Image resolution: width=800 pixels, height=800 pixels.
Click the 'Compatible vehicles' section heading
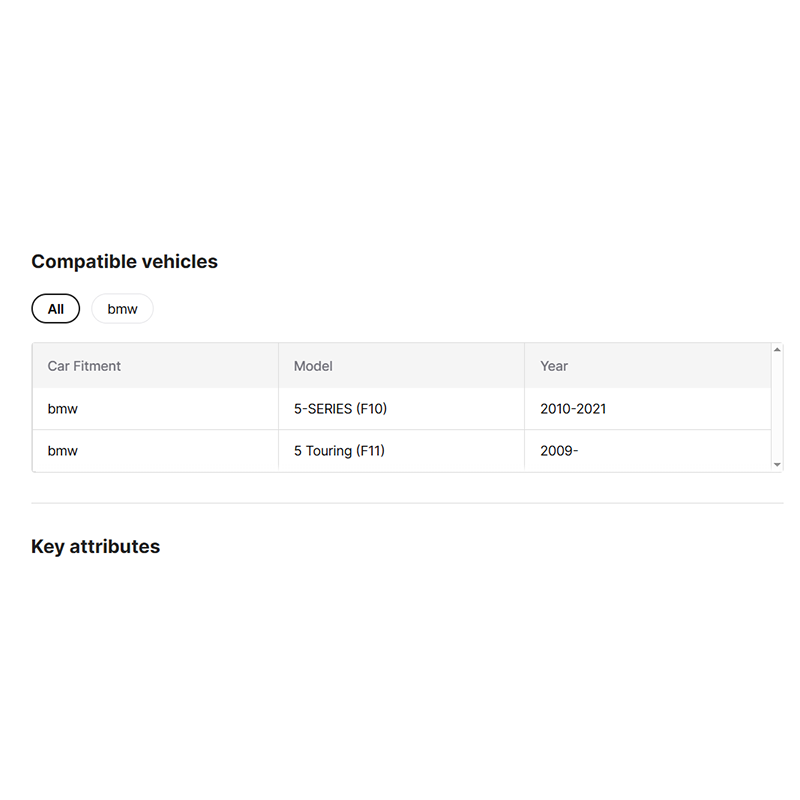124,262
